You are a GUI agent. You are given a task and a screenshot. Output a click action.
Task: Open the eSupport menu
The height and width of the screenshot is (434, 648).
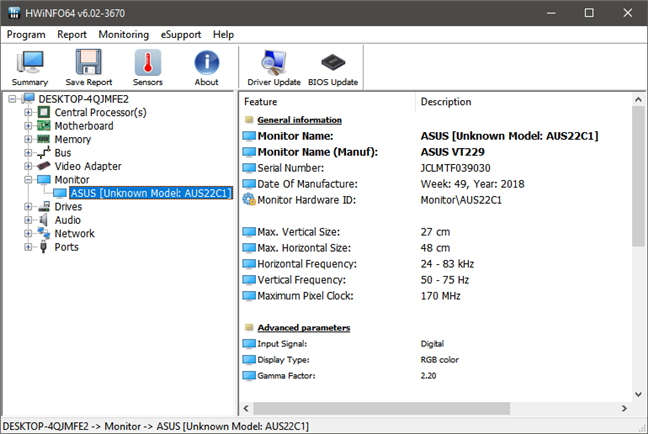181,34
